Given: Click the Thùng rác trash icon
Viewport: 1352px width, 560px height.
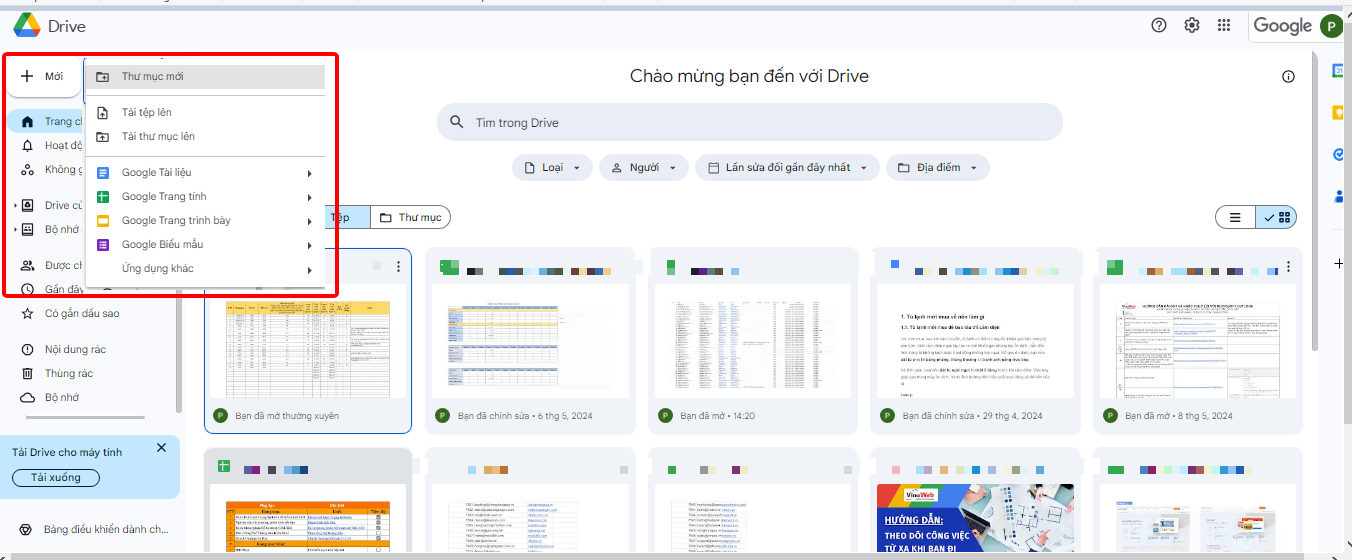Looking at the screenshot, I should coord(28,374).
